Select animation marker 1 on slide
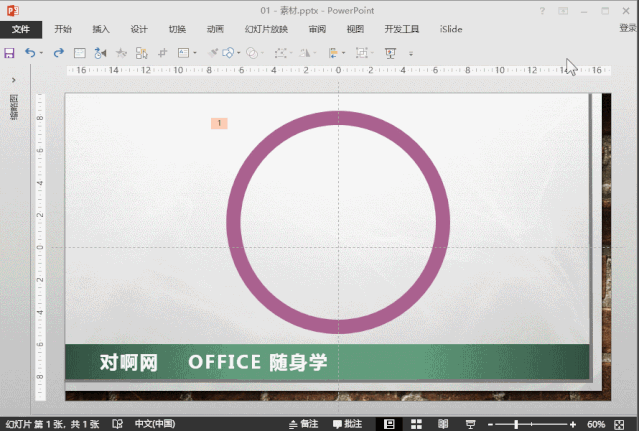The height and width of the screenshot is (431, 639). [219, 123]
